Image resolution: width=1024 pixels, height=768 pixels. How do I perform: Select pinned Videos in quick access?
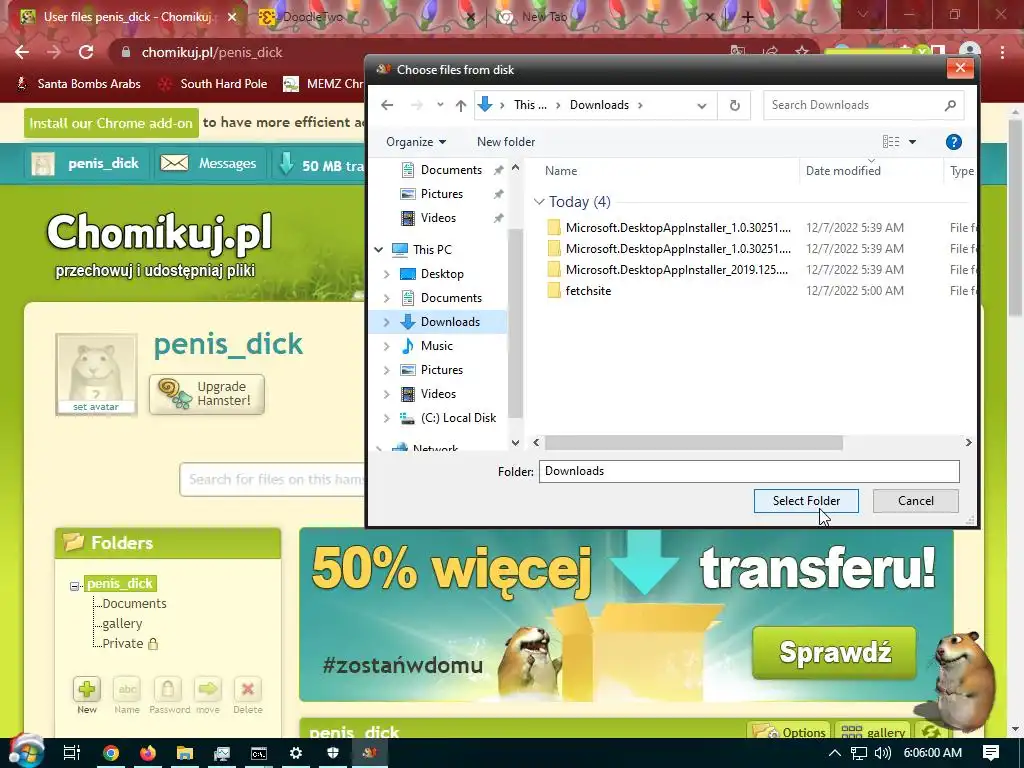438,218
